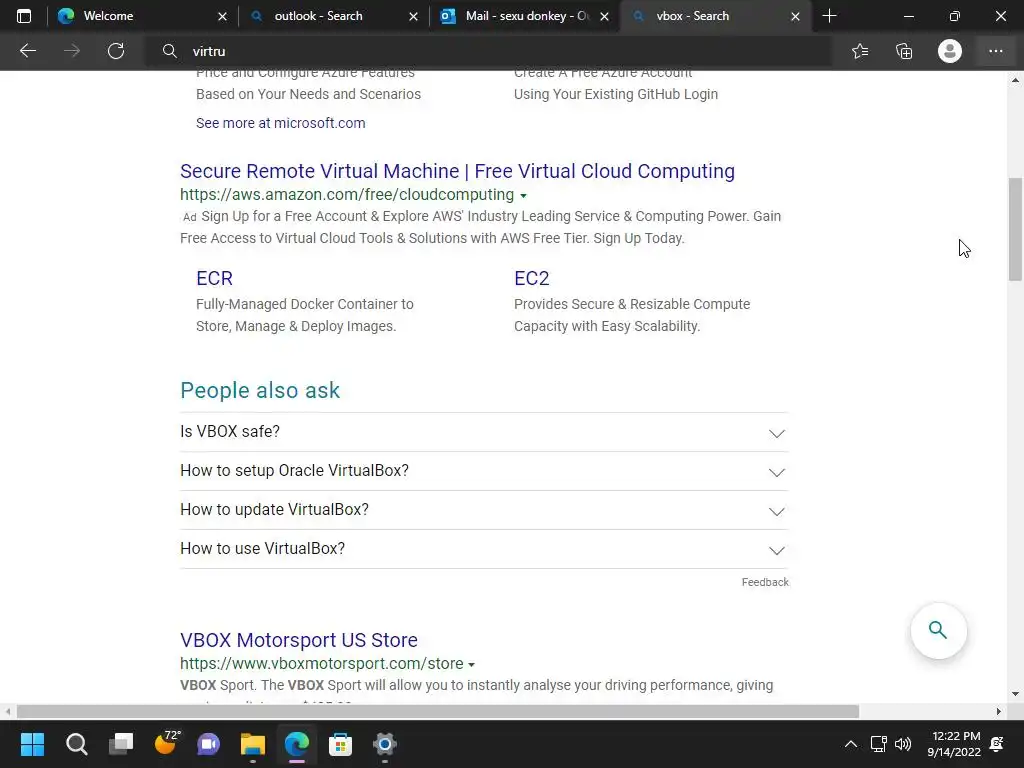Open the taskbar Search
The height and width of the screenshot is (768, 1024).
click(76, 744)
